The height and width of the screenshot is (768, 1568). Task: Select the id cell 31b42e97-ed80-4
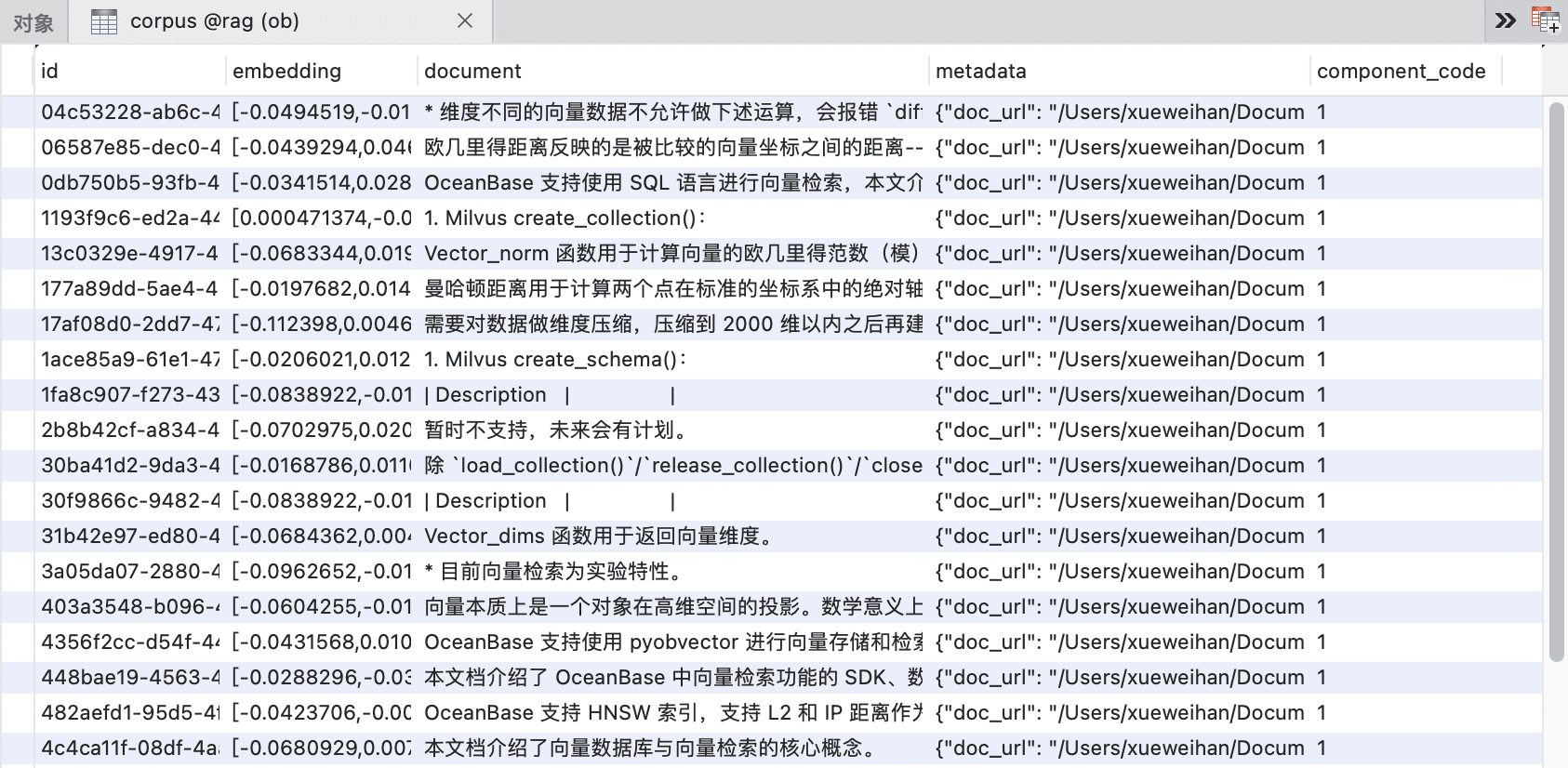[x=130, y=536]
